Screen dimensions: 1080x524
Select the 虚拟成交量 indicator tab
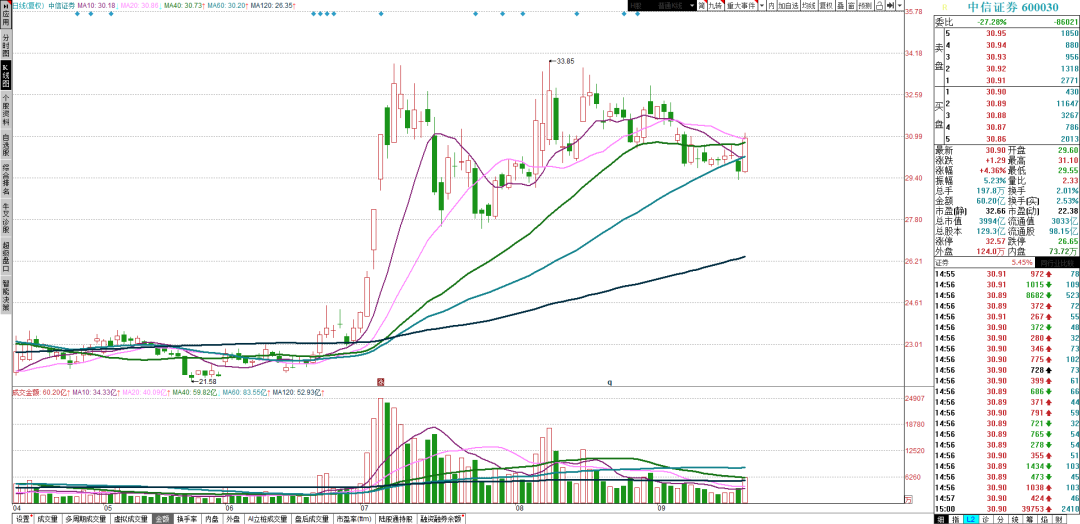[x=130, y=518]
